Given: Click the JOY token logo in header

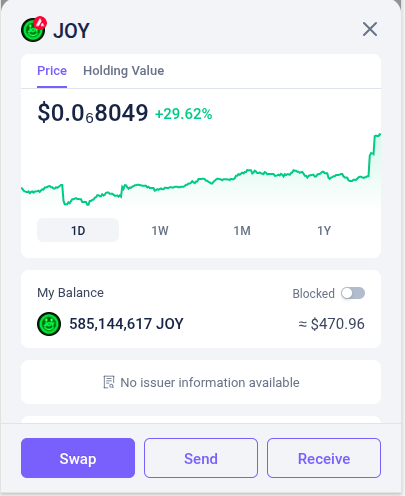Looking at the screenshot, I should pyautogui.click(x=33, y=30).
